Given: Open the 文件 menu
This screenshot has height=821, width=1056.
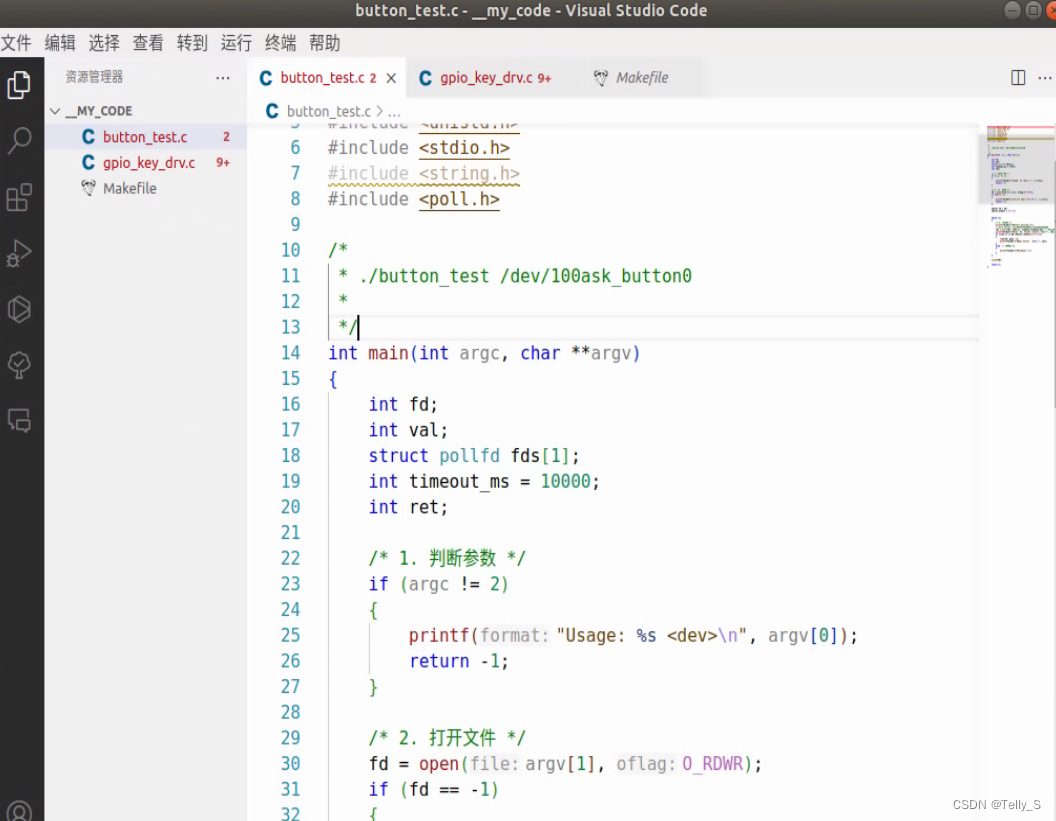Looking at the screenshot, I should tap(16, 43).
